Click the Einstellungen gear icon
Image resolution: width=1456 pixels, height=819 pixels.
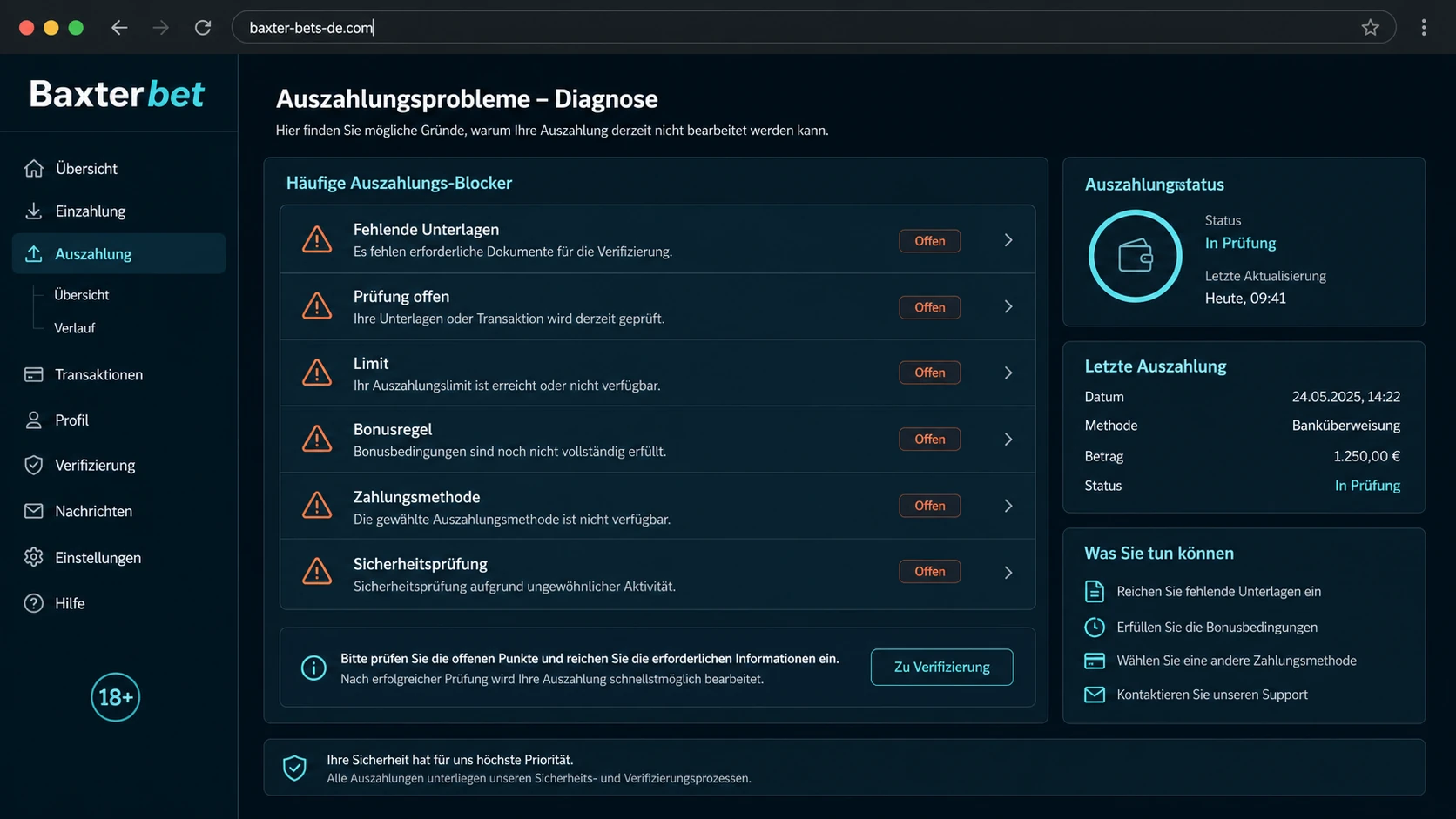point(34,557)
